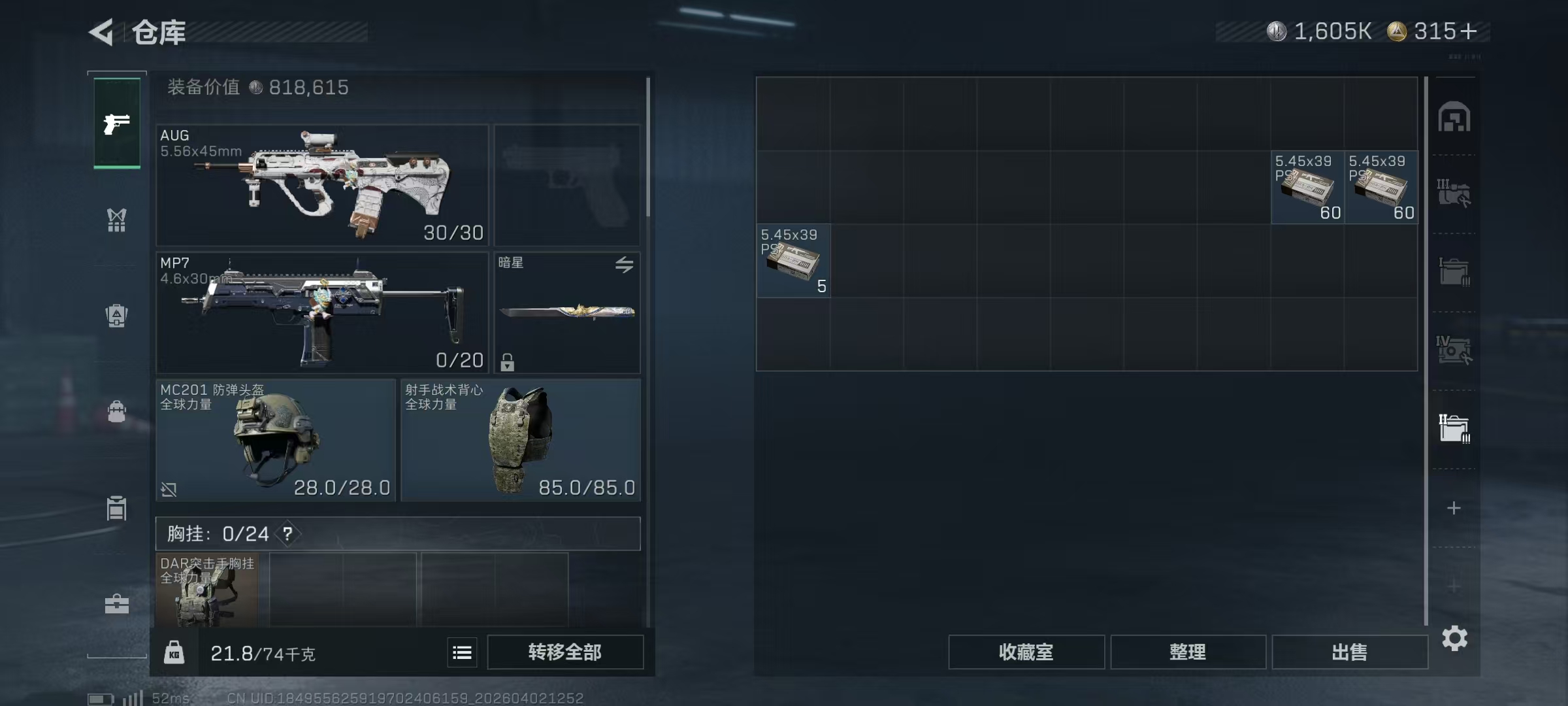Screen dimensions: 1568x706
Task: Sort items with the 整理 button
Action: (1188, 652)
